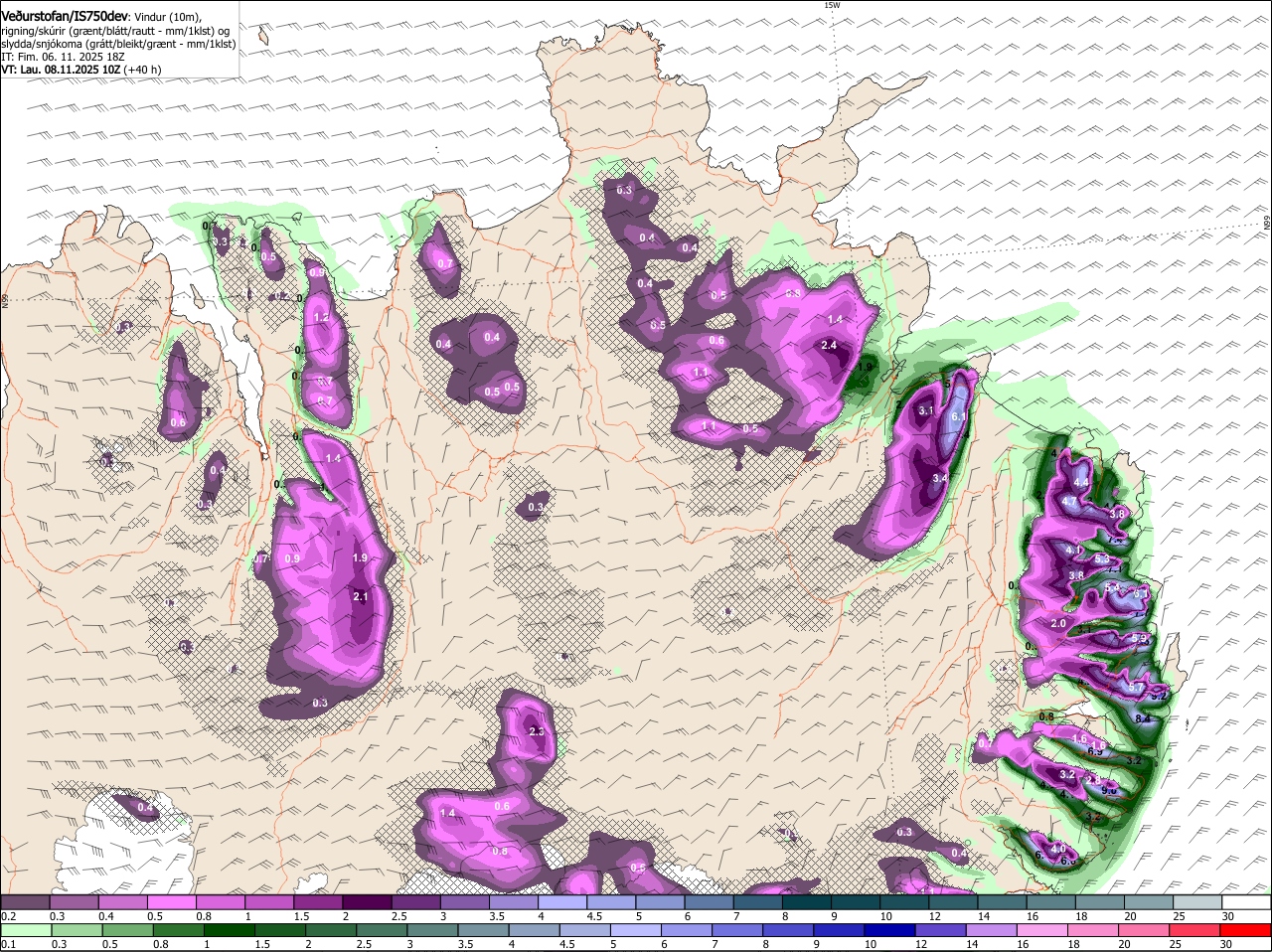Click the 5.7 precipitation value on the map
This screenshot has width=1272, height=952.
[x=1136, y=687]
